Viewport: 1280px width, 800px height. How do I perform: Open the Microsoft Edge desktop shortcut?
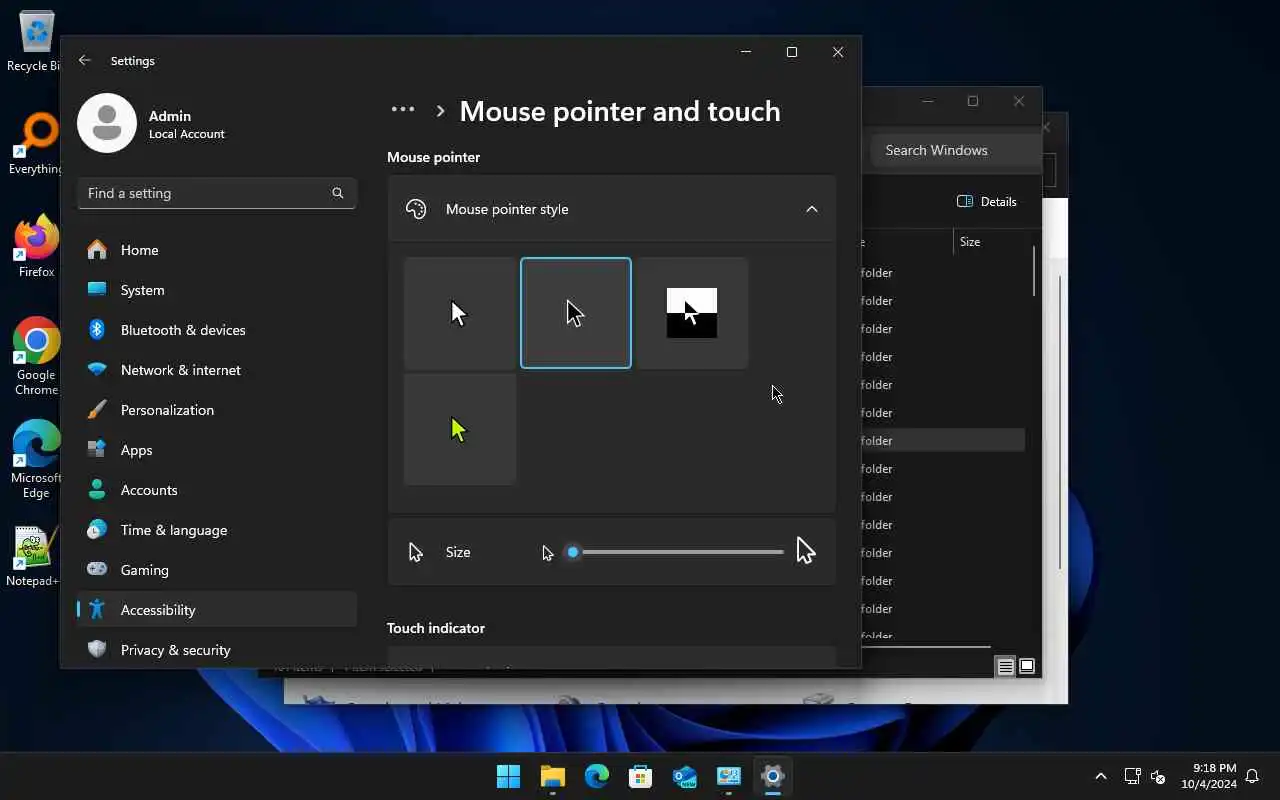[36, 460]
